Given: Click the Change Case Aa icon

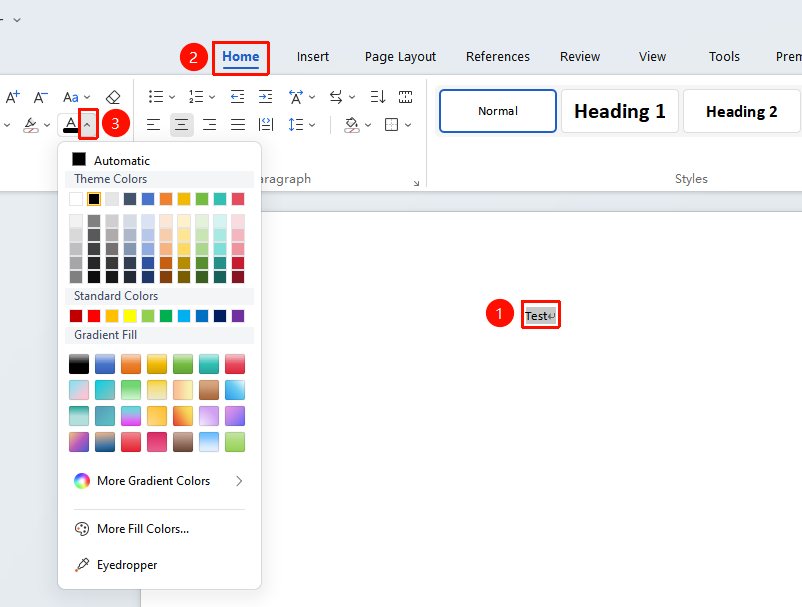Looking at the screenshot, I should 71,97.
